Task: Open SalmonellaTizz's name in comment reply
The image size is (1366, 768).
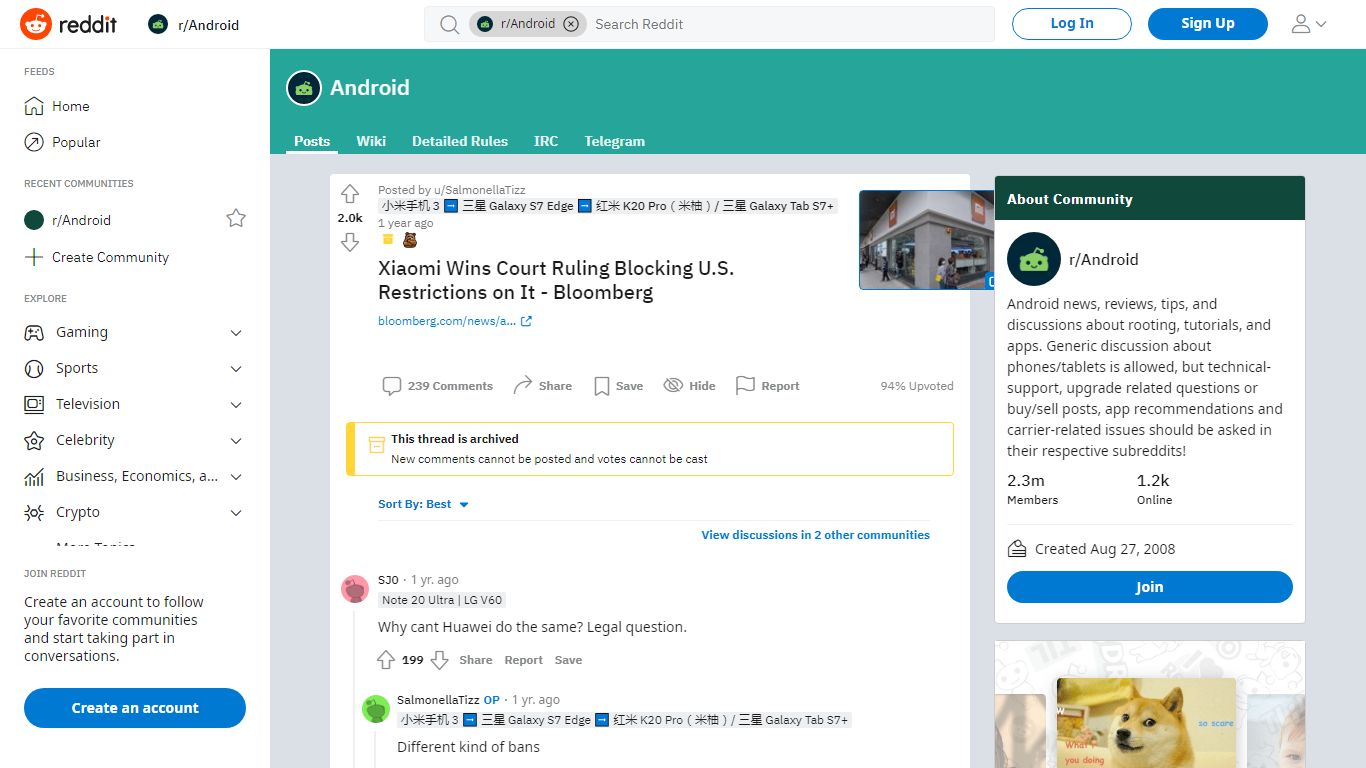Action: coord(438,700)
